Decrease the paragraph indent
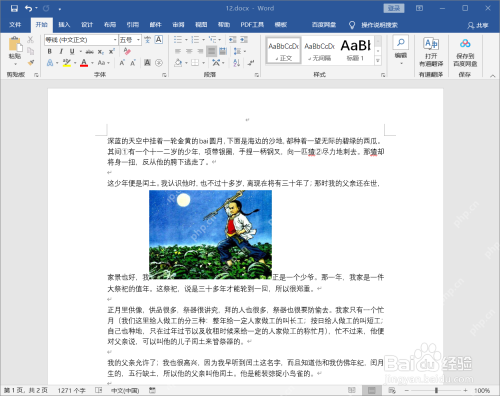The width and height of the screenshot is (500, 396). (232, 40)
